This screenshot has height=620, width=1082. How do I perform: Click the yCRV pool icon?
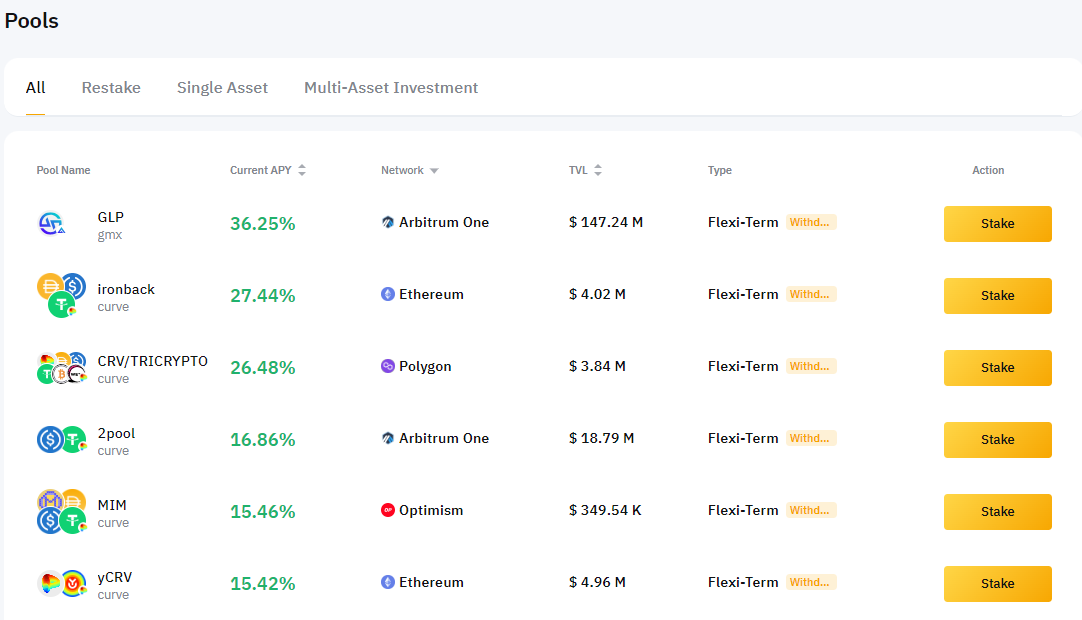(61, 584)
